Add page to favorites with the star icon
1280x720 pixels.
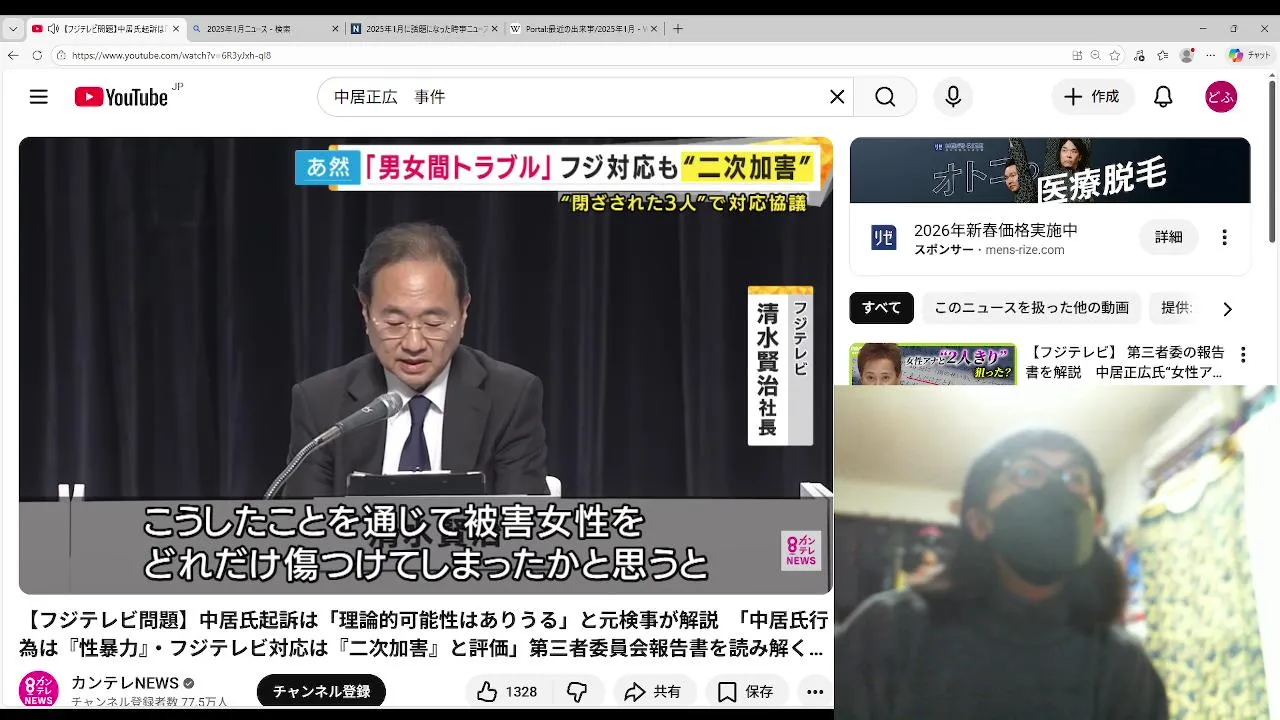(x=1115, y=55)
